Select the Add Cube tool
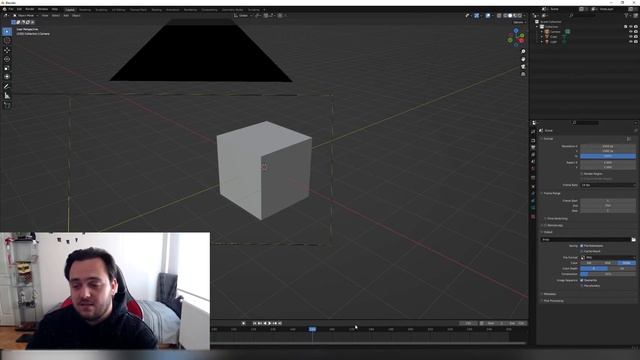 point(7,105)
